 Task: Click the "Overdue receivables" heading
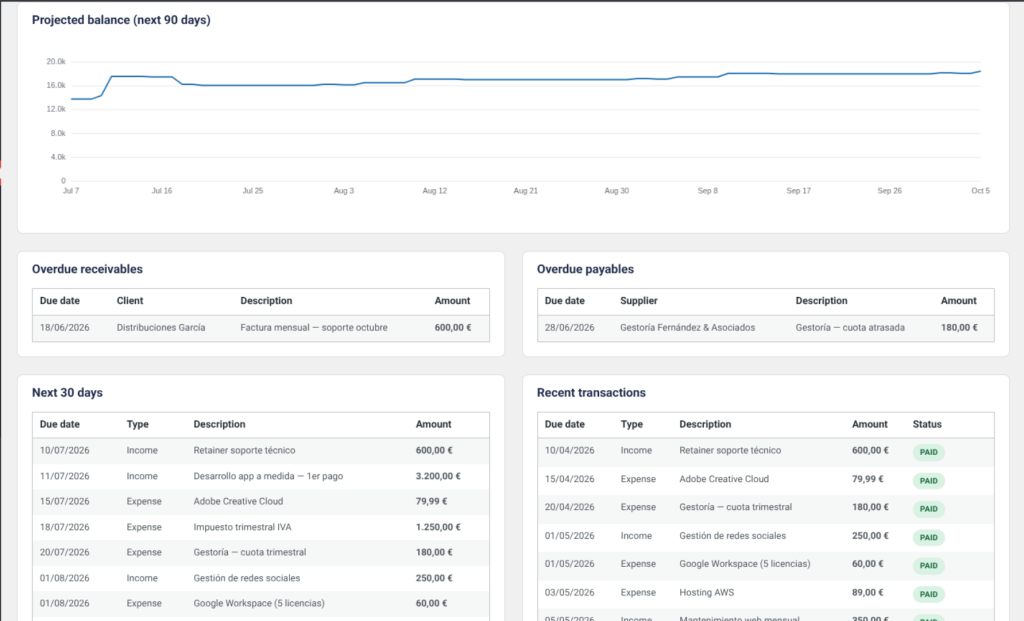(x=87, y=269)
